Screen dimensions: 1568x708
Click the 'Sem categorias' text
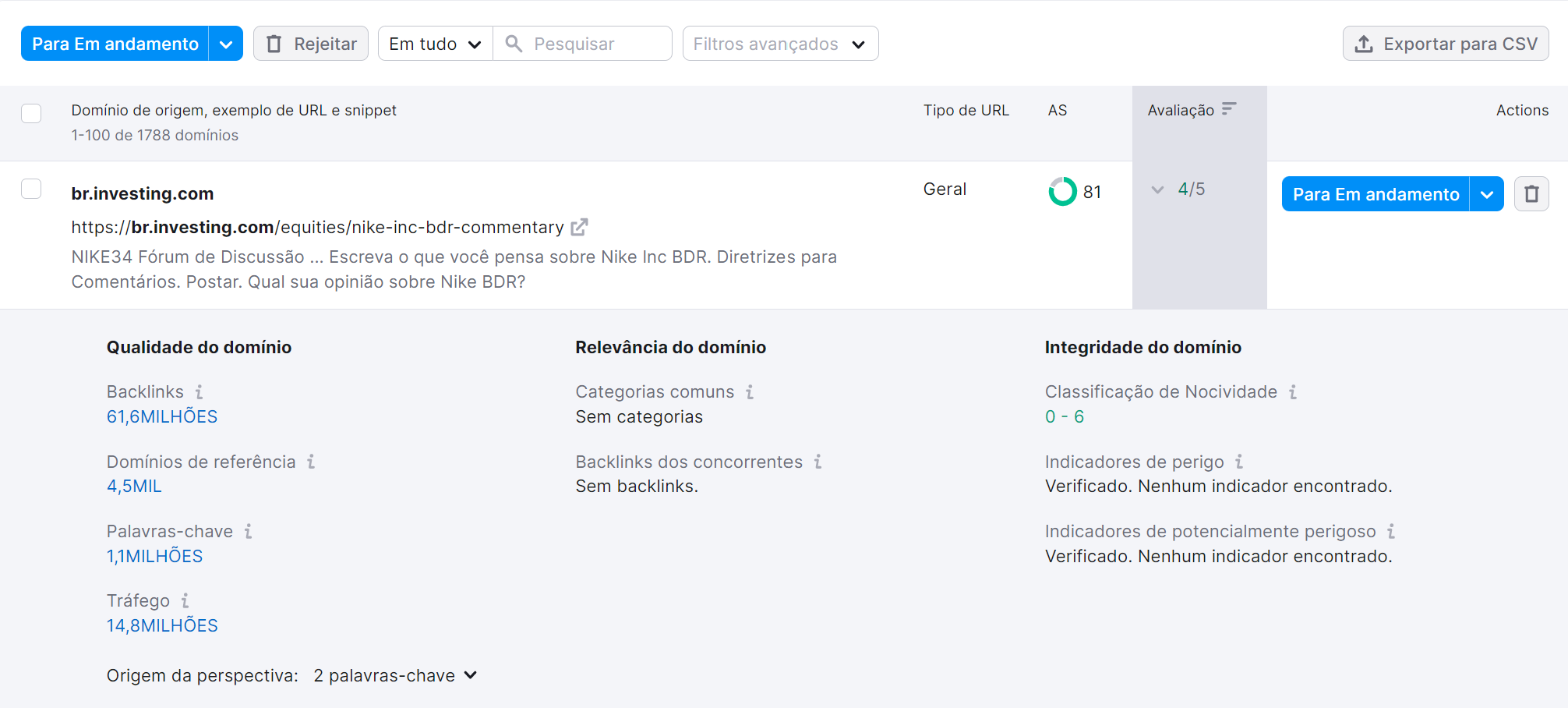point(639,416)
